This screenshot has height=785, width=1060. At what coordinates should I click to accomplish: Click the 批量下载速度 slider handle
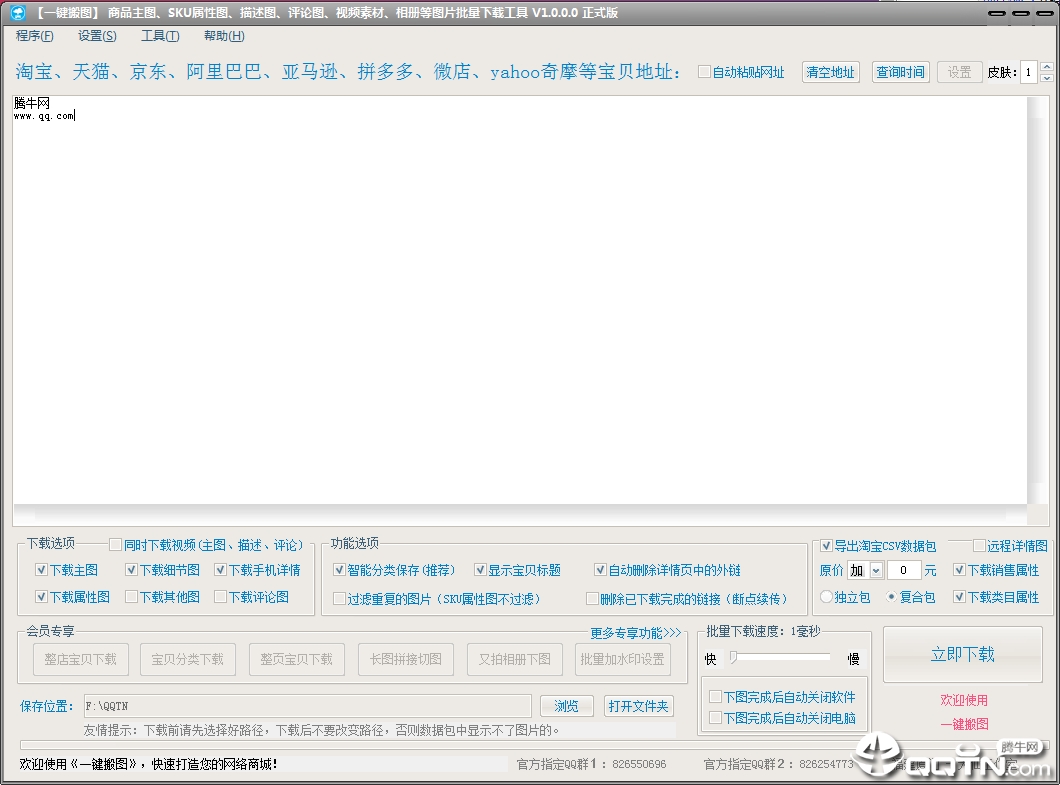pyautogui.click(x=733, y=657)
